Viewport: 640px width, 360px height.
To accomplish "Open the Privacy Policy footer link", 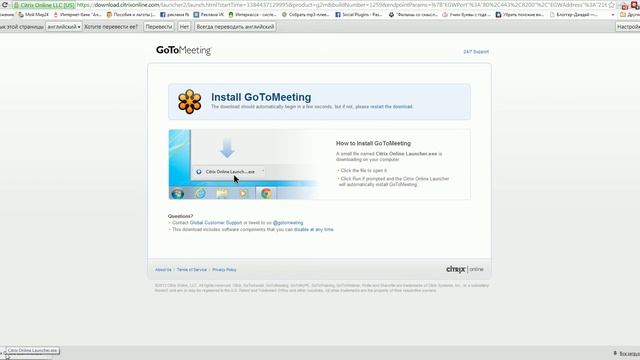I will pyautogui.click(x=224, y=270).
